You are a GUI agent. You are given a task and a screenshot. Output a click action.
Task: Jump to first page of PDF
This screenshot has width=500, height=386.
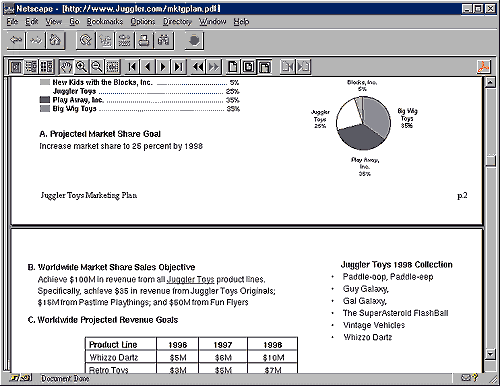pyautogui.click(x=132, y=67)
